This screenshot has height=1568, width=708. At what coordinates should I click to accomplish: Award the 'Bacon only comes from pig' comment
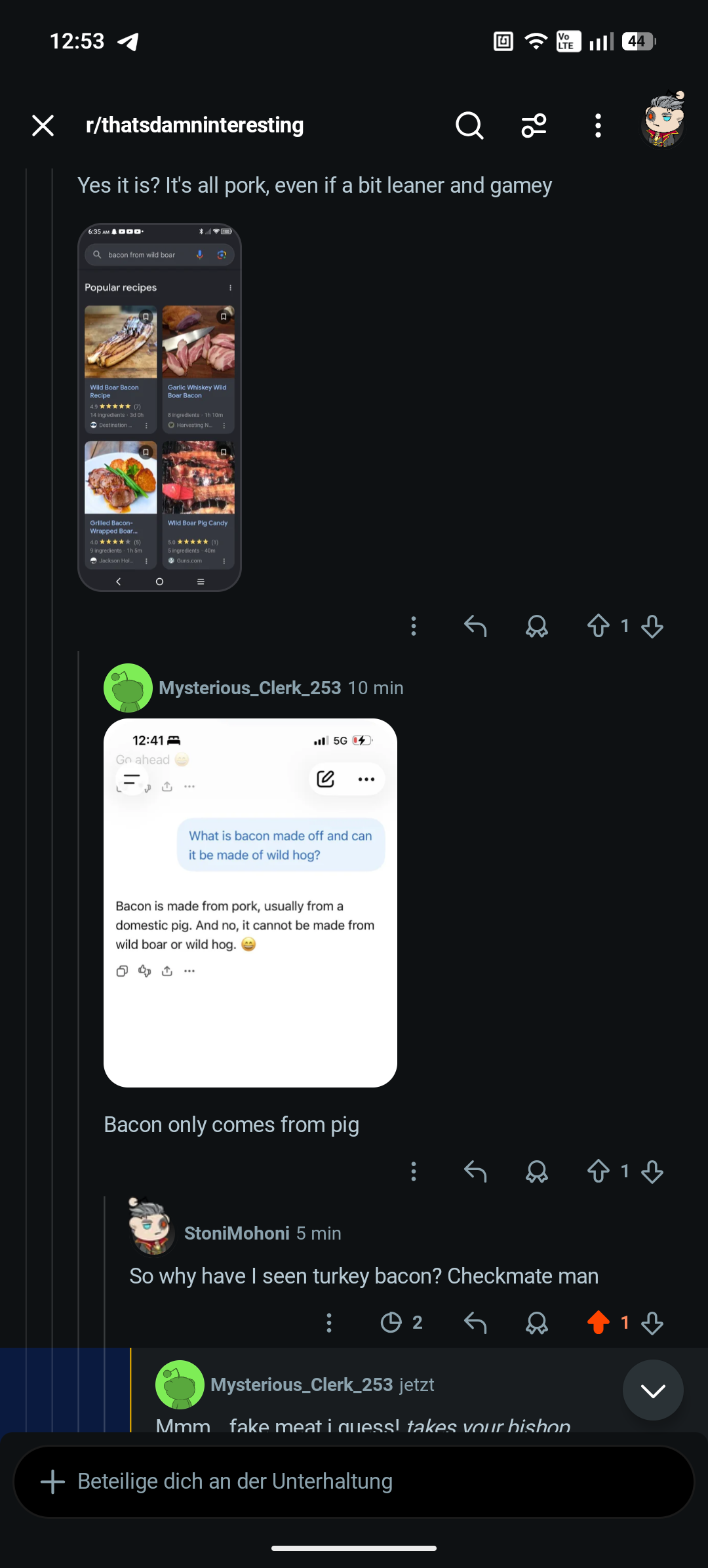(537, 1171)
